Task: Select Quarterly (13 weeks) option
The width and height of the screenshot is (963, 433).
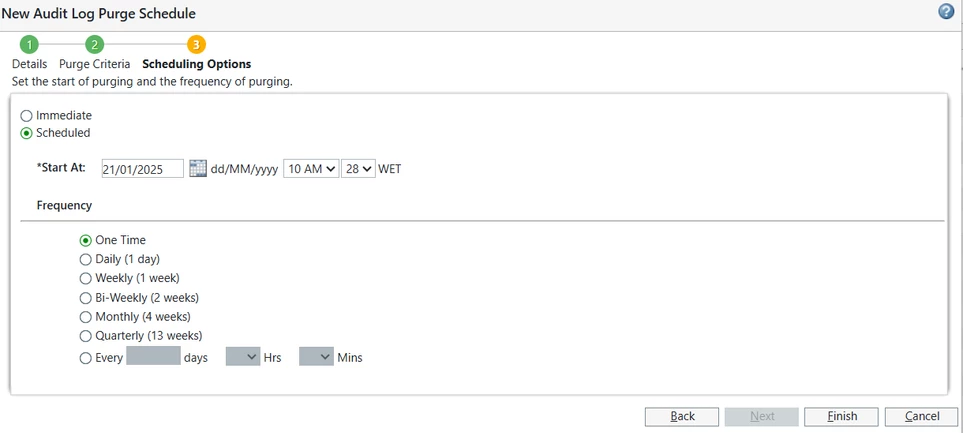Action: [x=85, y=336]
